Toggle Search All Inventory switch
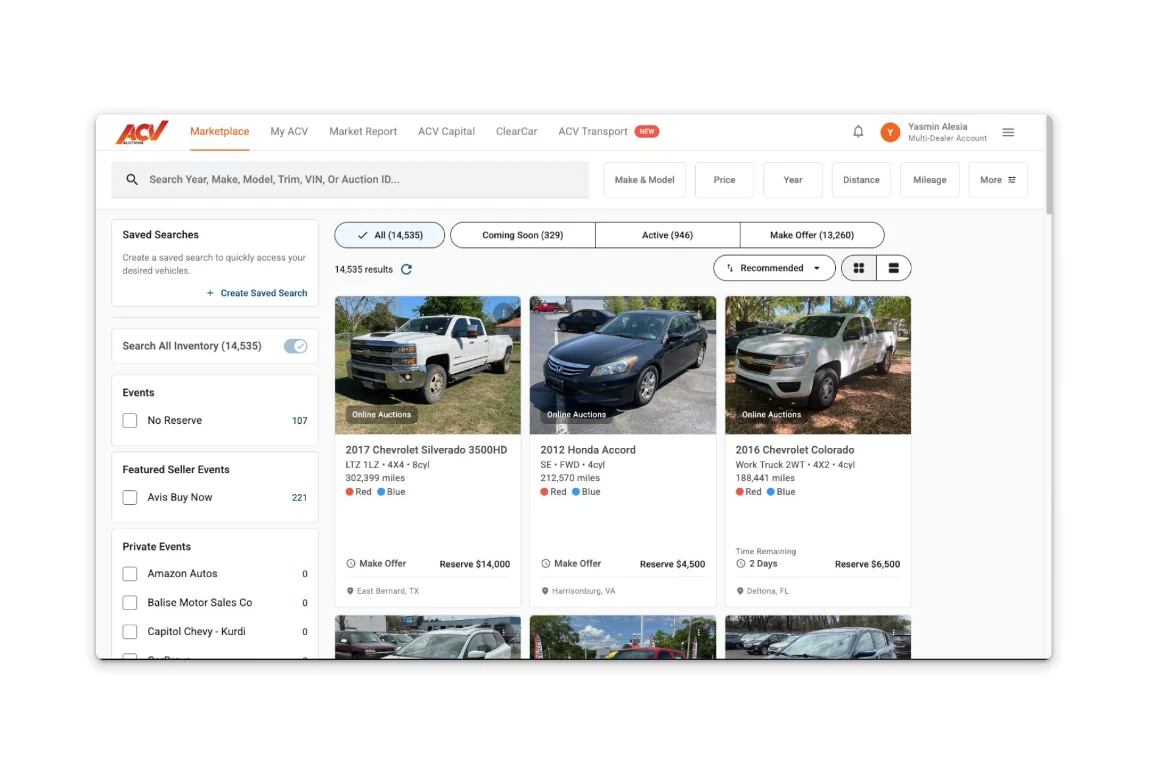 click(x=296, y=346)
